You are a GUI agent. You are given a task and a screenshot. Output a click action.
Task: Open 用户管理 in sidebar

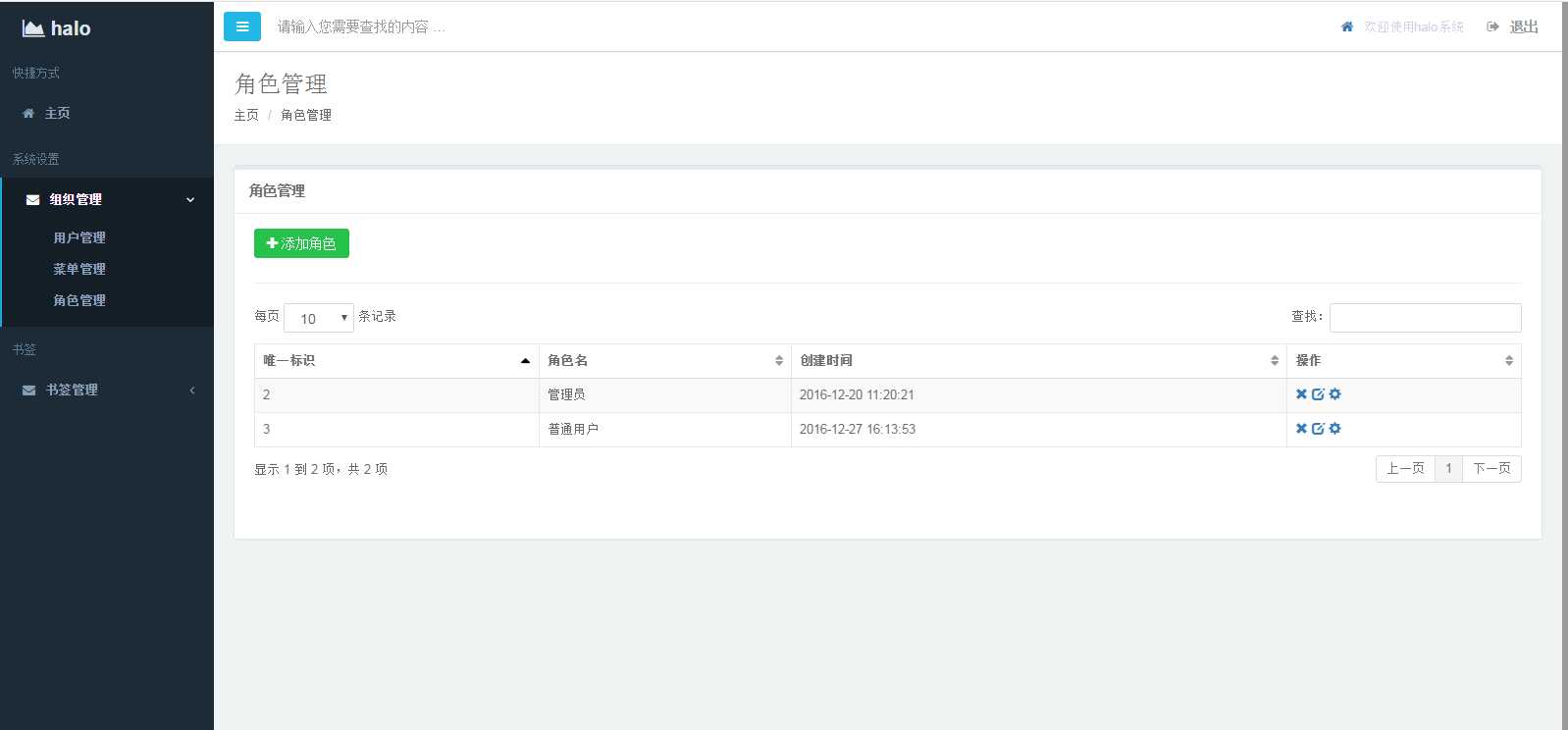click(79, 237)
